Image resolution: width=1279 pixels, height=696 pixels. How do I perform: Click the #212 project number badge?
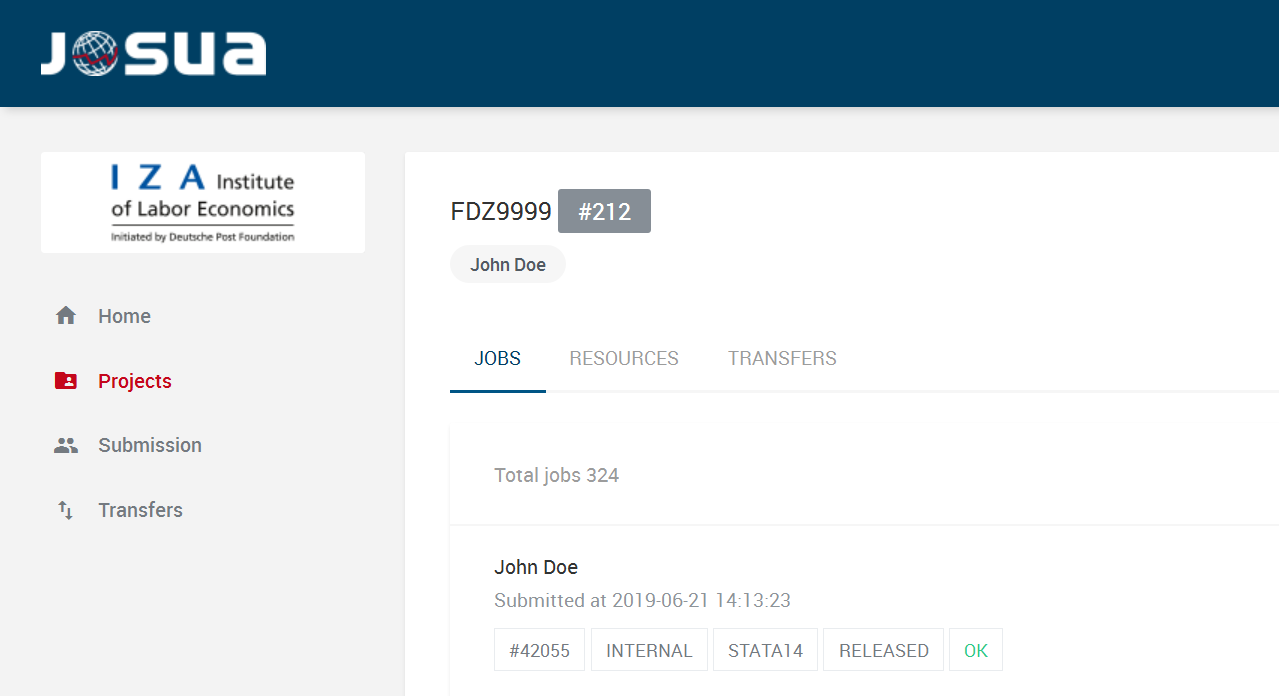[x=604, y=211]
